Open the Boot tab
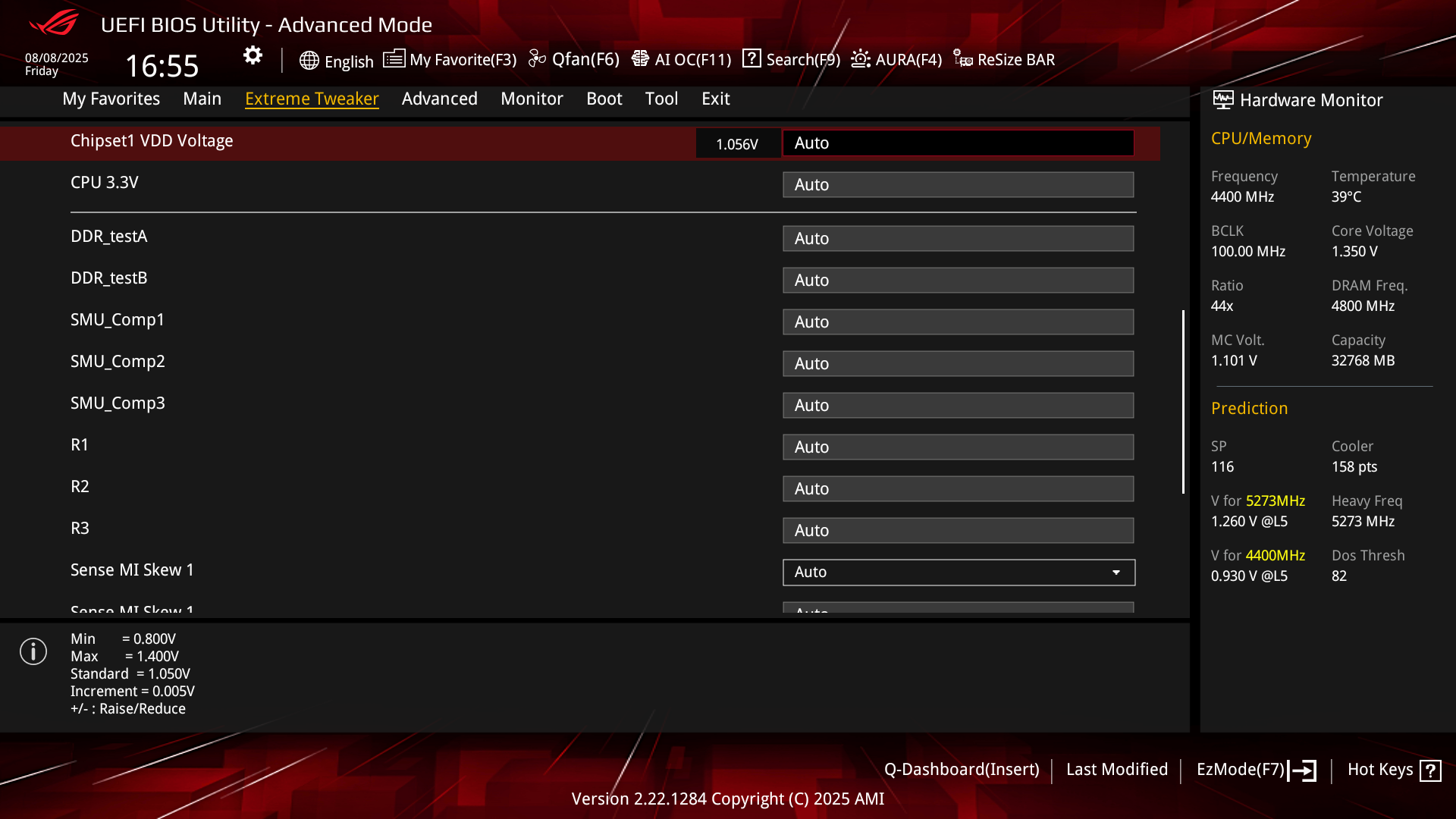 coord(604,99)
